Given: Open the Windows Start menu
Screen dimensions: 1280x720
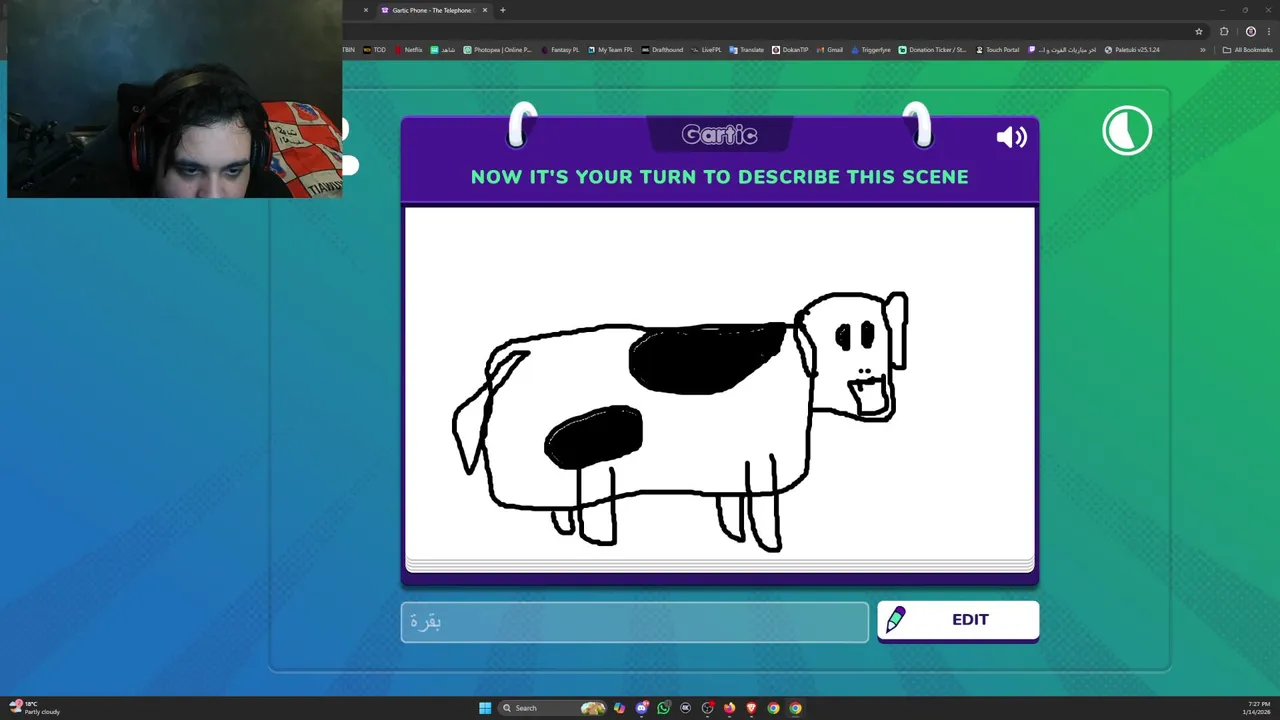Looking at the screenshot, I should [x=485, y=708].
